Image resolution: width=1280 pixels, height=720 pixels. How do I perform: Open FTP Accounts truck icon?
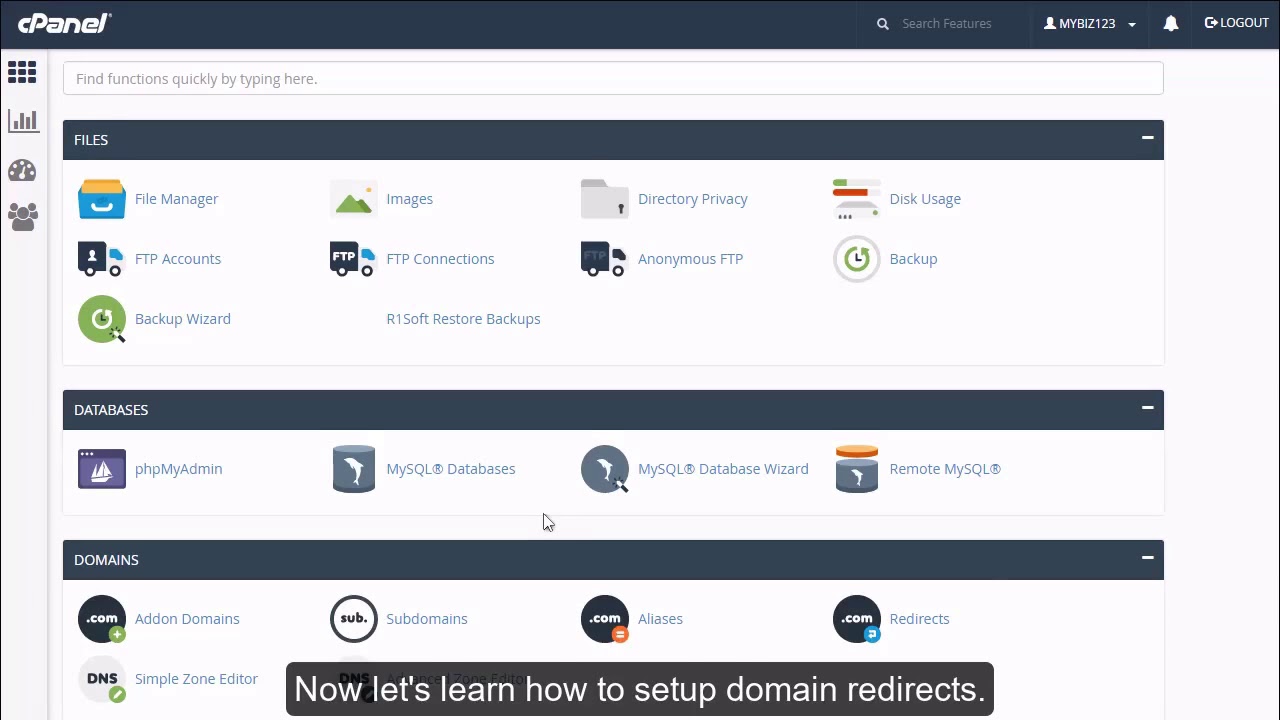pyautogui.click(x=101, y=259)
